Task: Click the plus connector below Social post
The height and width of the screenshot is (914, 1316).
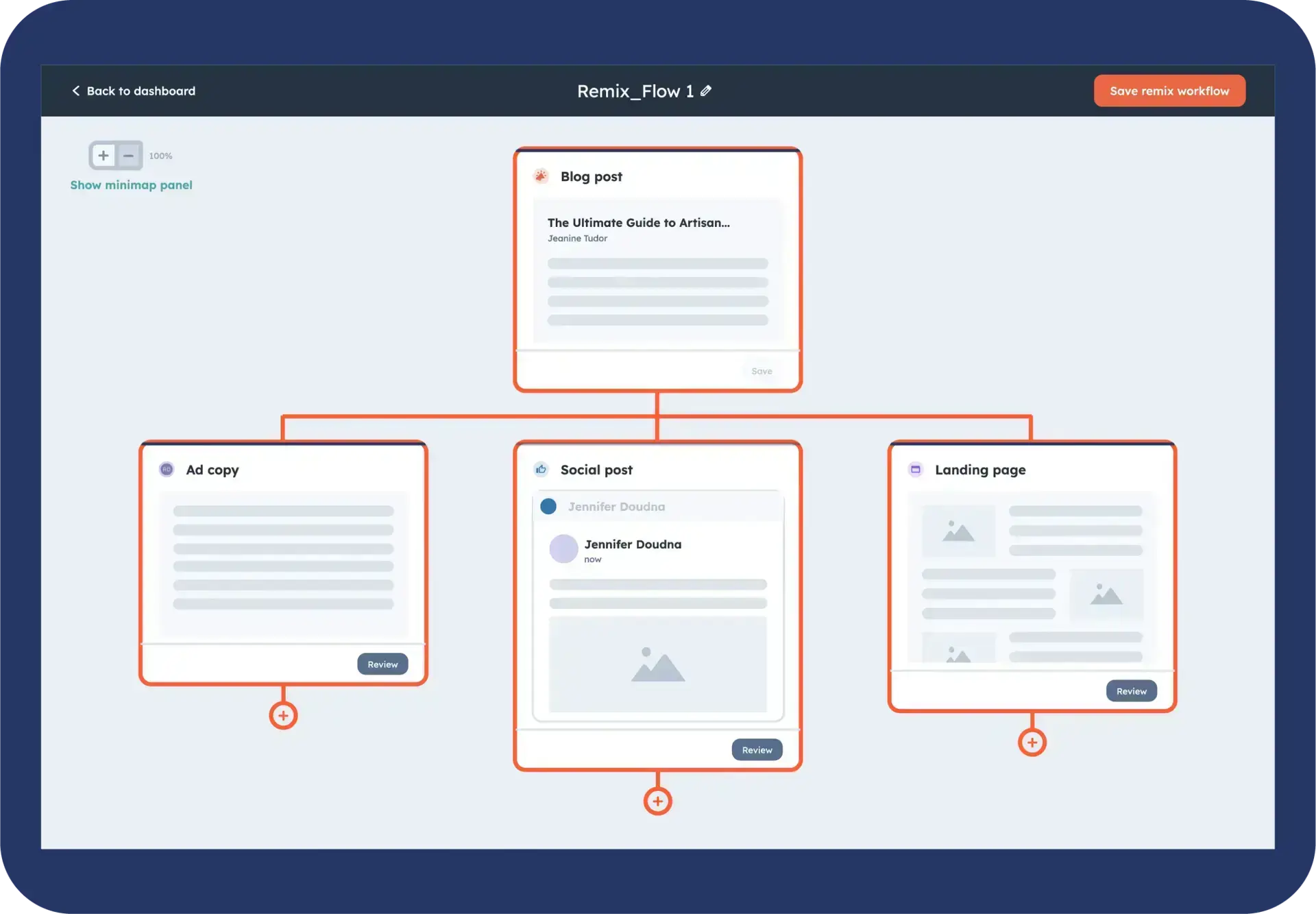Action: point(657,800)
